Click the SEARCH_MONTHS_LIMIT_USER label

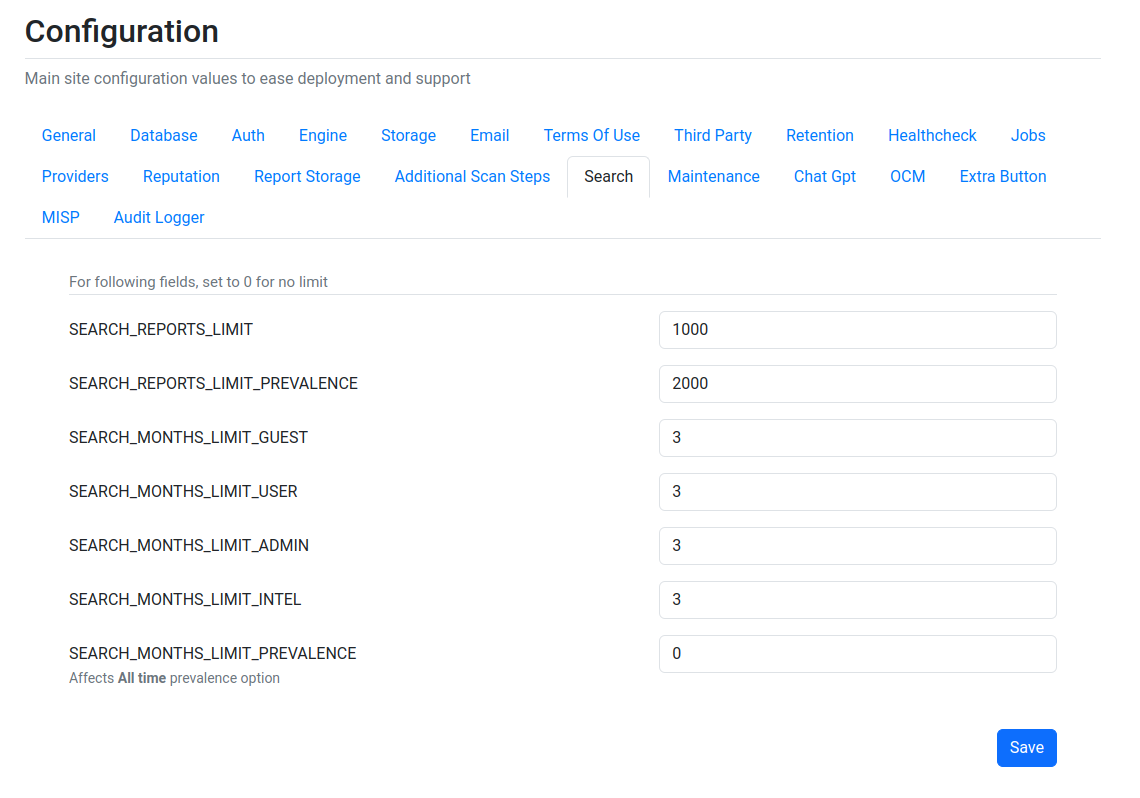pyautogui.click(x=183, y=492)
